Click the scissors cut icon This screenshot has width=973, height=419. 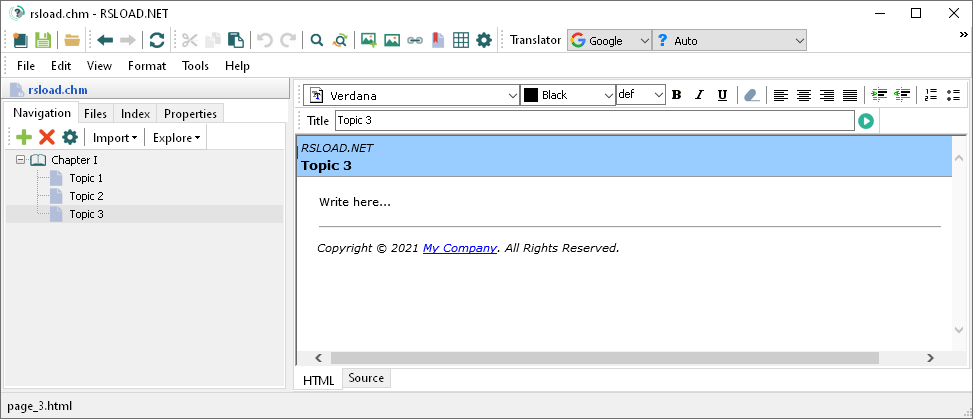[x=189, y=40]
